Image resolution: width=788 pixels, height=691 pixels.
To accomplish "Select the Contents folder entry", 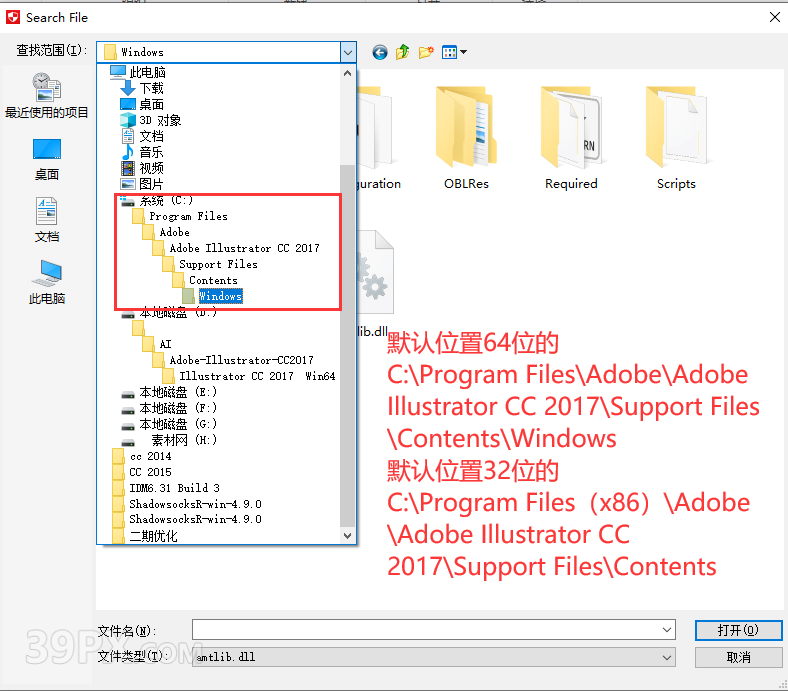I will pos(205,280).
